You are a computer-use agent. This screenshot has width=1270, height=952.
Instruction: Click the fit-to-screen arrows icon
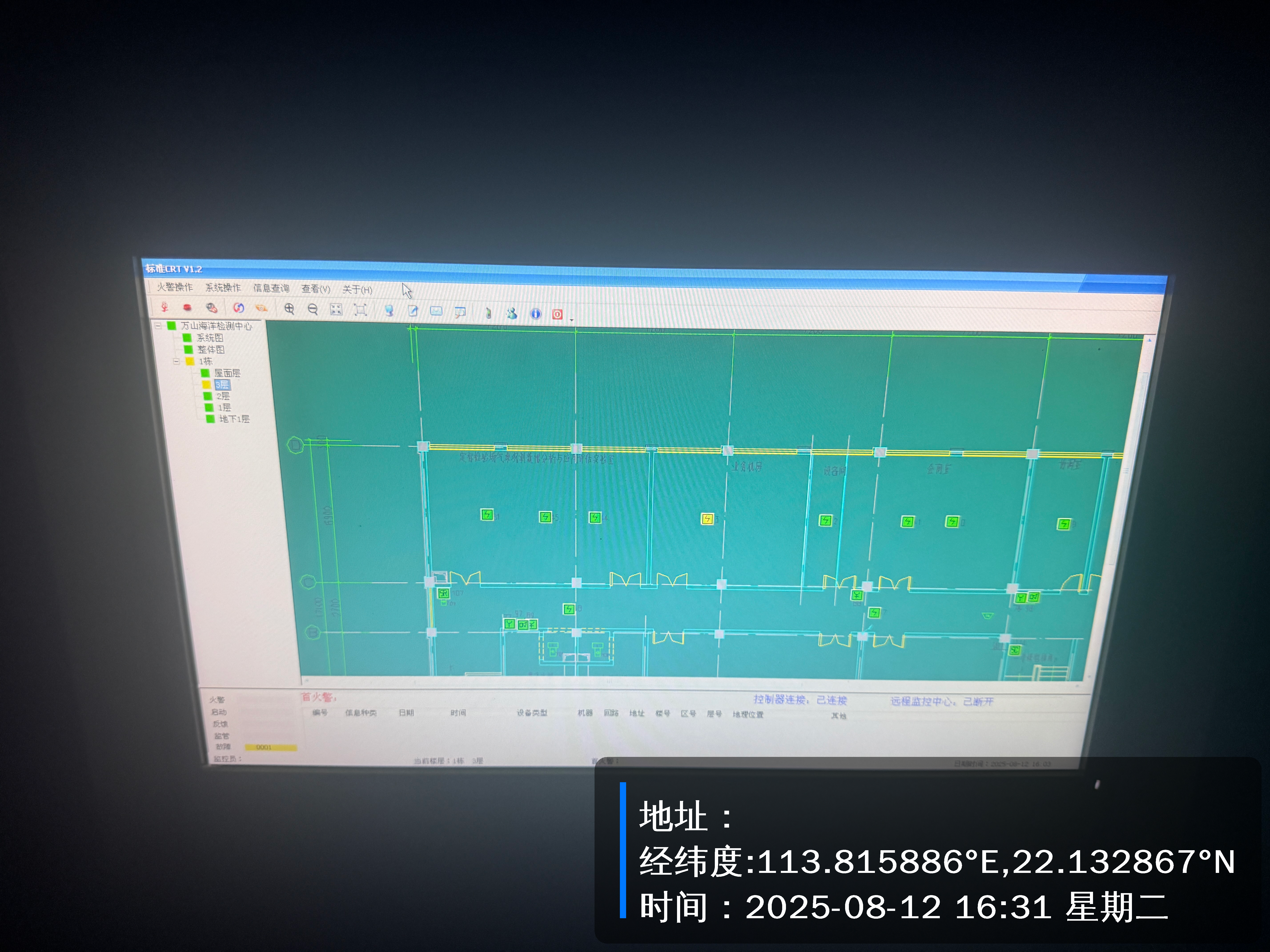336,310
